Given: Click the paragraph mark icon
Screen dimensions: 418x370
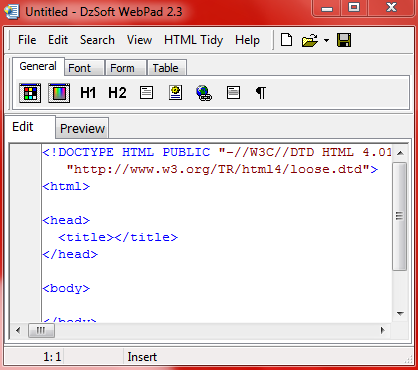Looking at the screenshot, I should coord(261,93).
